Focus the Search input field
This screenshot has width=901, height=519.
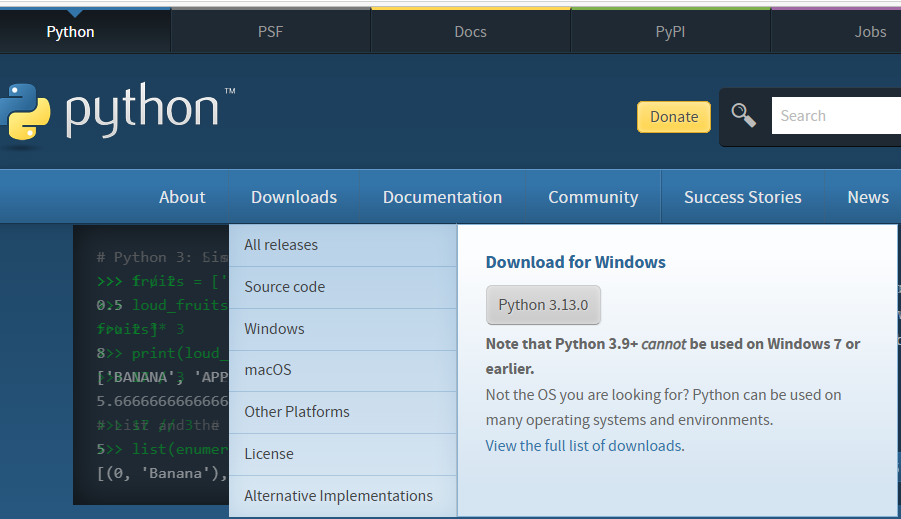click(x=836, y=116)
